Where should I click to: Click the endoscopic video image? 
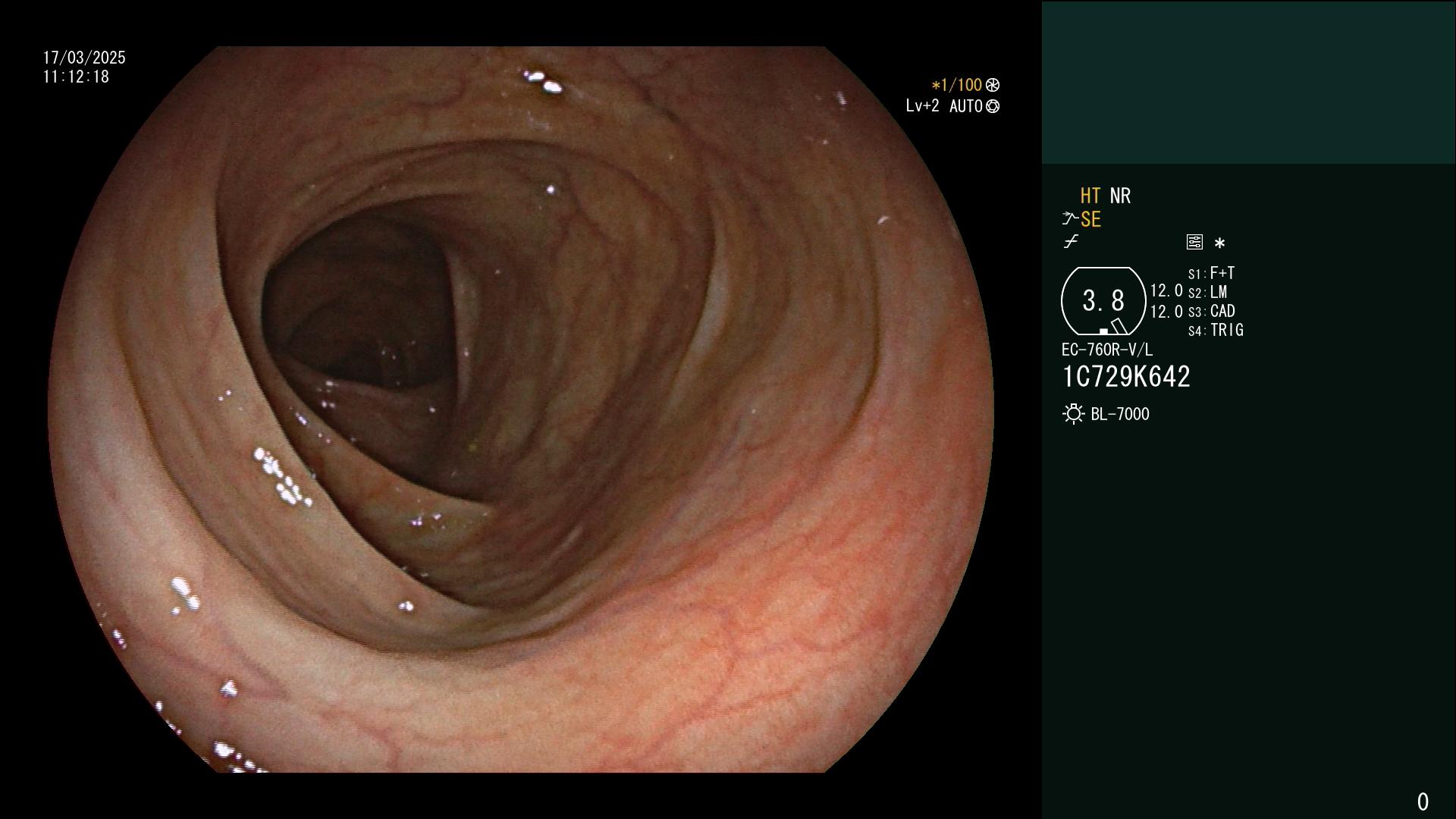click(x=521, y=409)
